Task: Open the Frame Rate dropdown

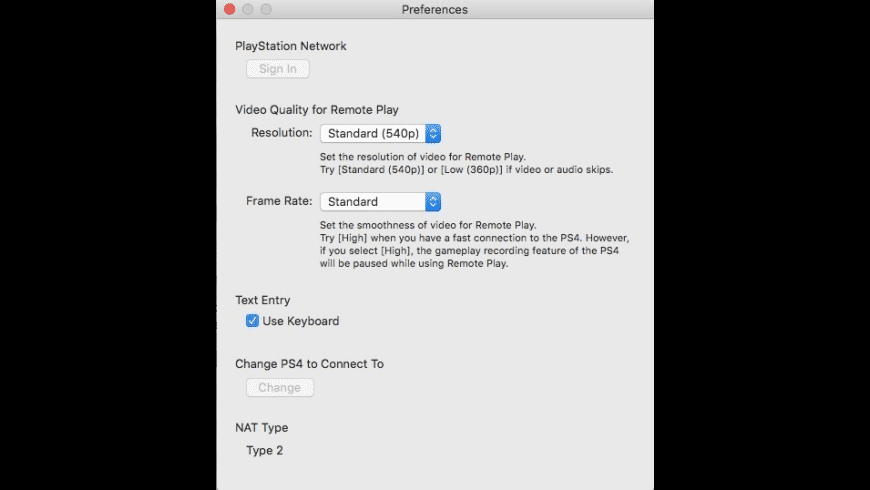Action: pyautogui.click(x=380, y=201)
